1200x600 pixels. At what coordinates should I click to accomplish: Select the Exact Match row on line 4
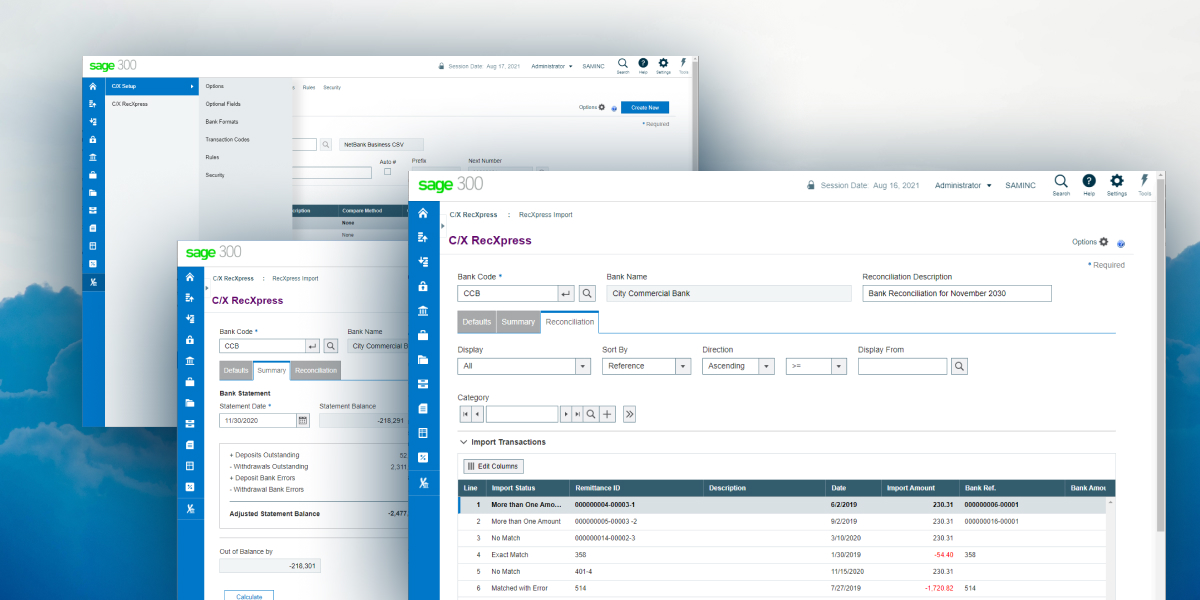(x=782, y=554)
